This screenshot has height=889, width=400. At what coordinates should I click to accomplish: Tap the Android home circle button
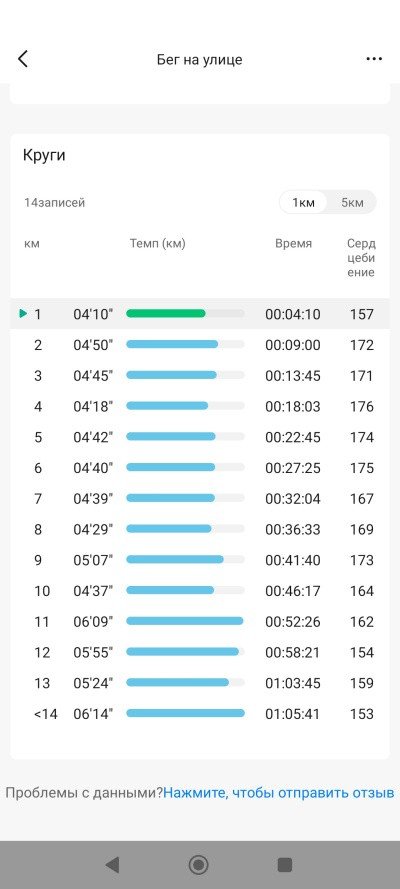(x=198, y=865)
